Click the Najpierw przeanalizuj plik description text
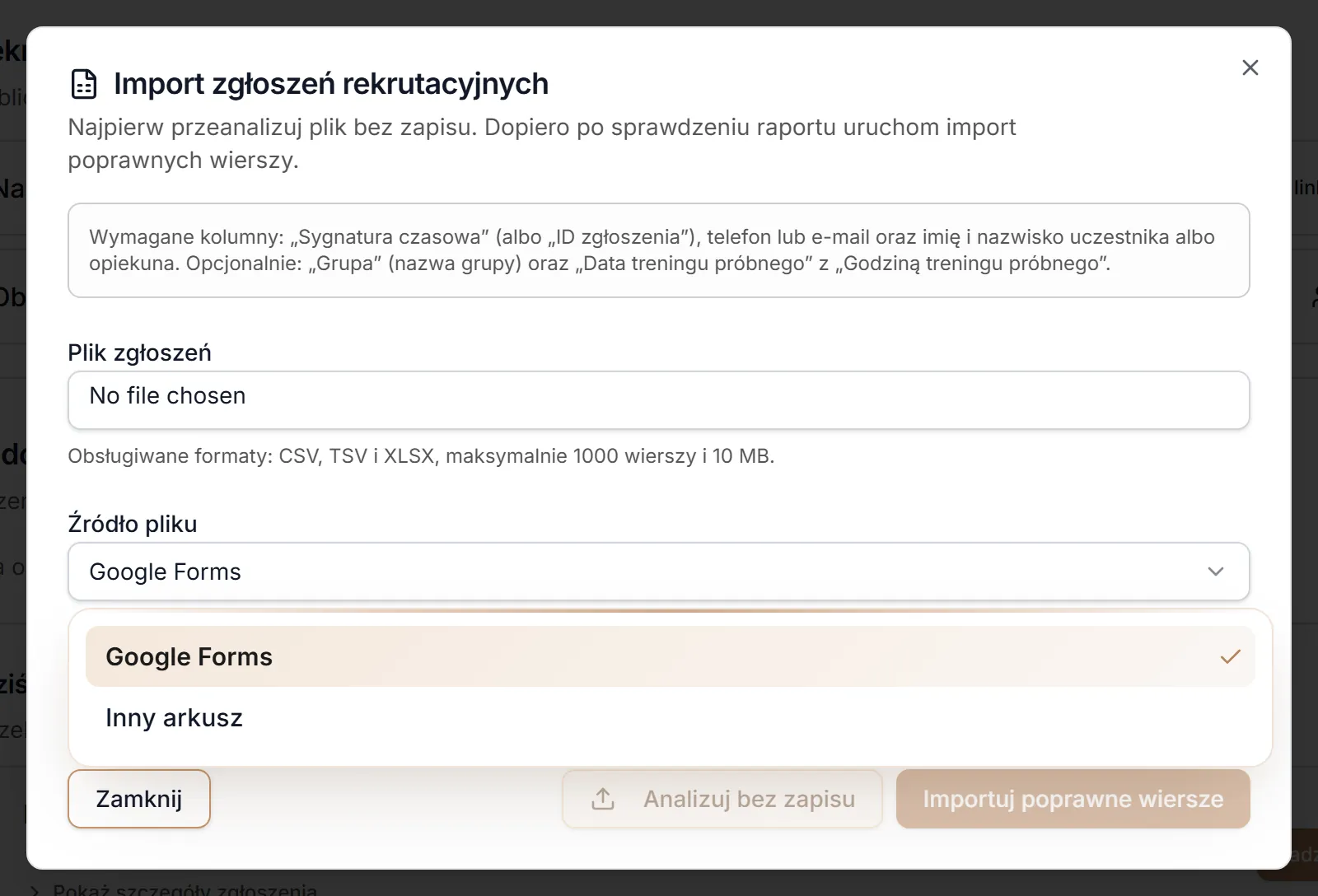The height and width of the screenshot is (896, 1318). tap(541, 143)
